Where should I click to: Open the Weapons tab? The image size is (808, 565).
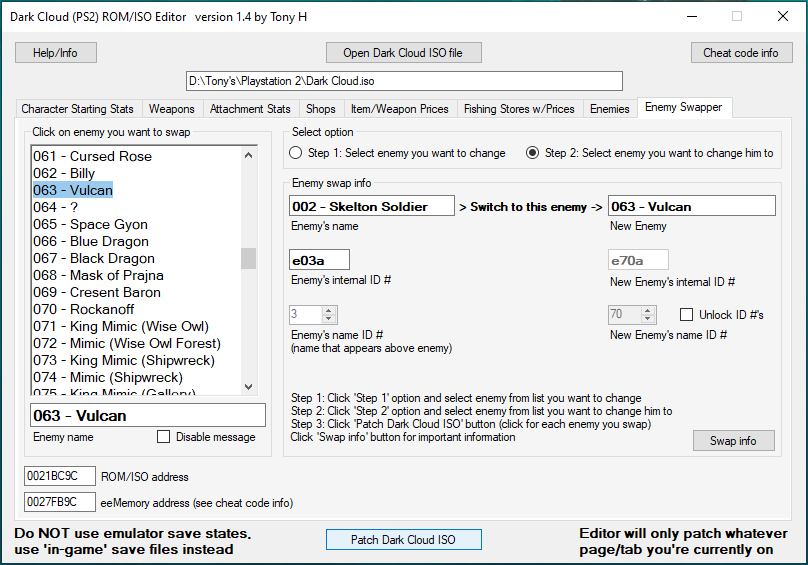coord(172,109)
